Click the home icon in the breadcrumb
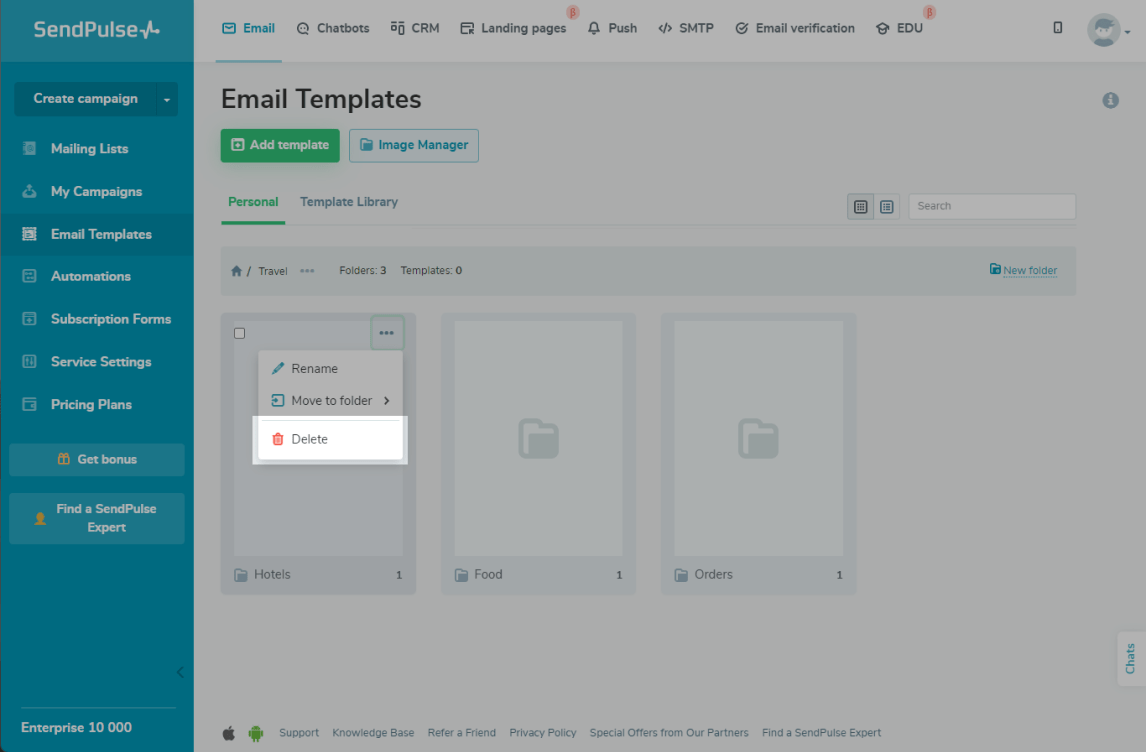This screenshot has width=1146, height=752. coord(236,271)
